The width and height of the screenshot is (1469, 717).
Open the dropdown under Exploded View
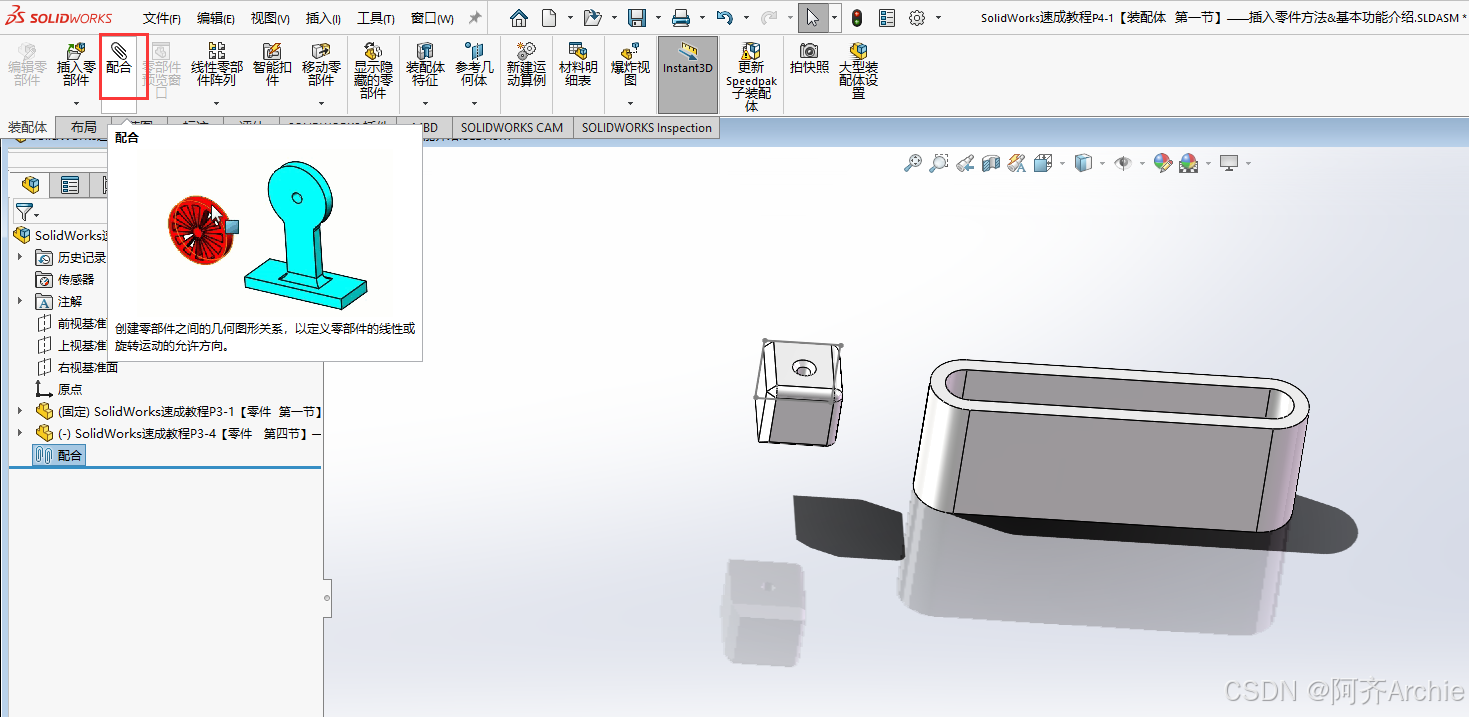630,103
